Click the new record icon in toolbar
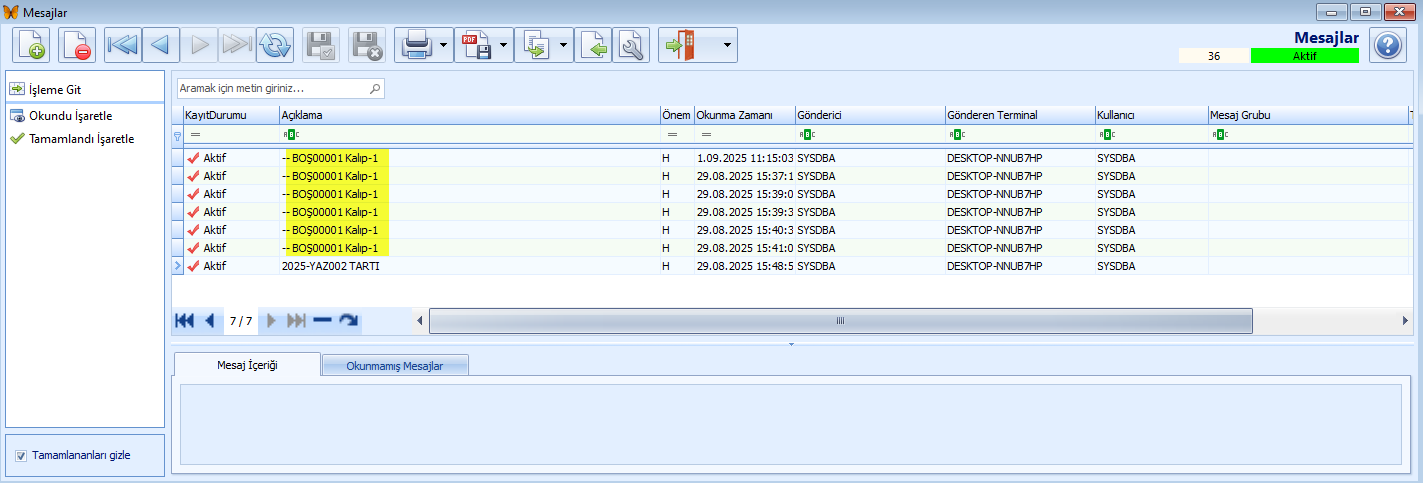Screen dimensions: 1423x483 pyautogui.click(x=31, y=45)
